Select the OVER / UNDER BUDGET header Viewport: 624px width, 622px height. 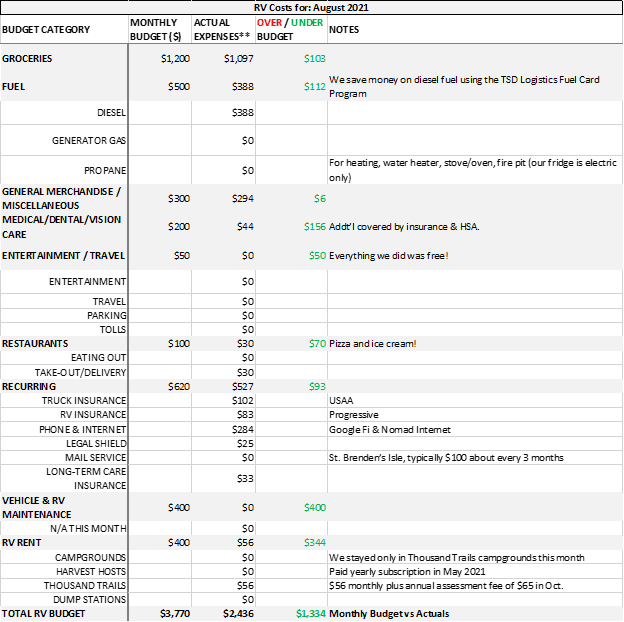[x=291, y=29]
